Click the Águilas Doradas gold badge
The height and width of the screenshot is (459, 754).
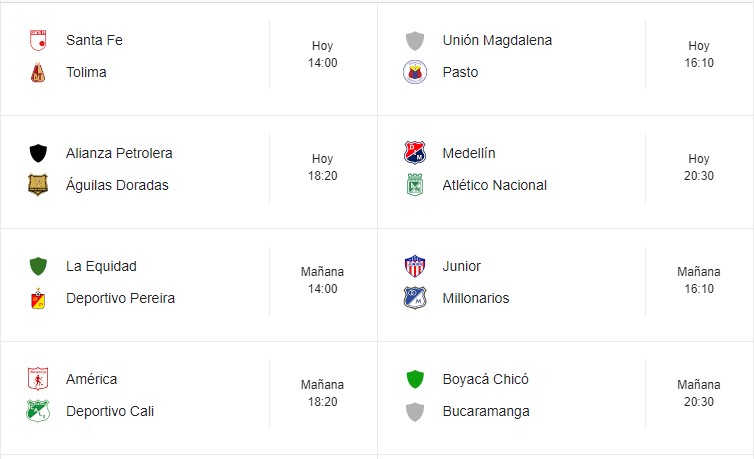coord(38,185)
